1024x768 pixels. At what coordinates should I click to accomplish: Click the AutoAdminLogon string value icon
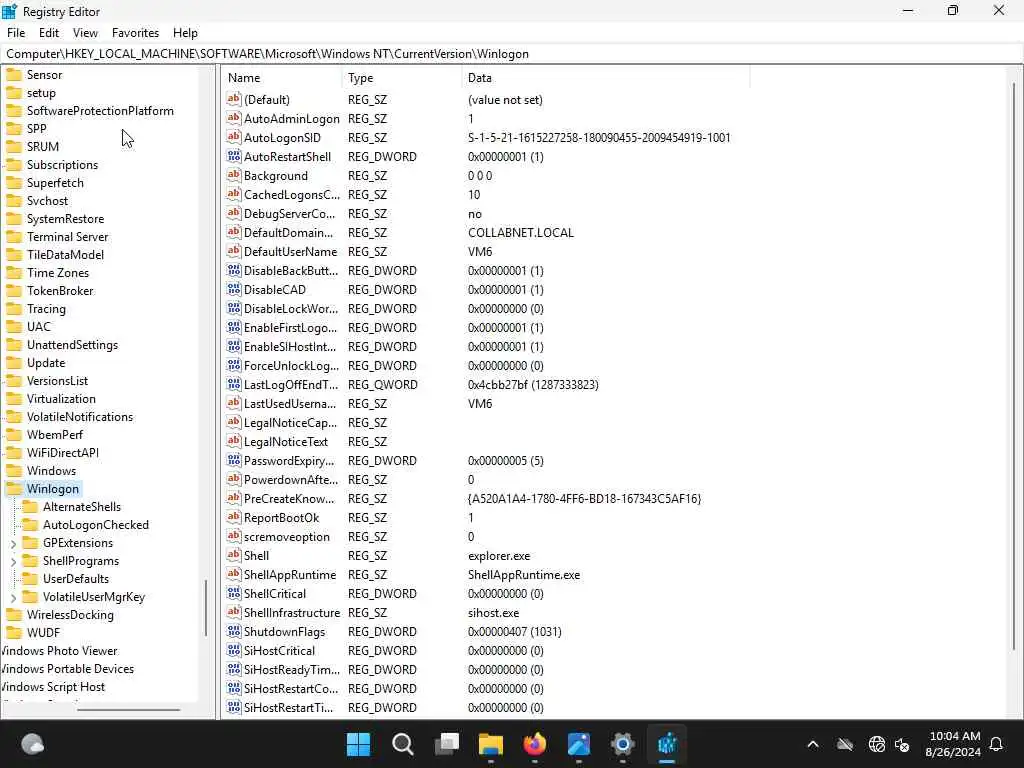coord(233,118)
